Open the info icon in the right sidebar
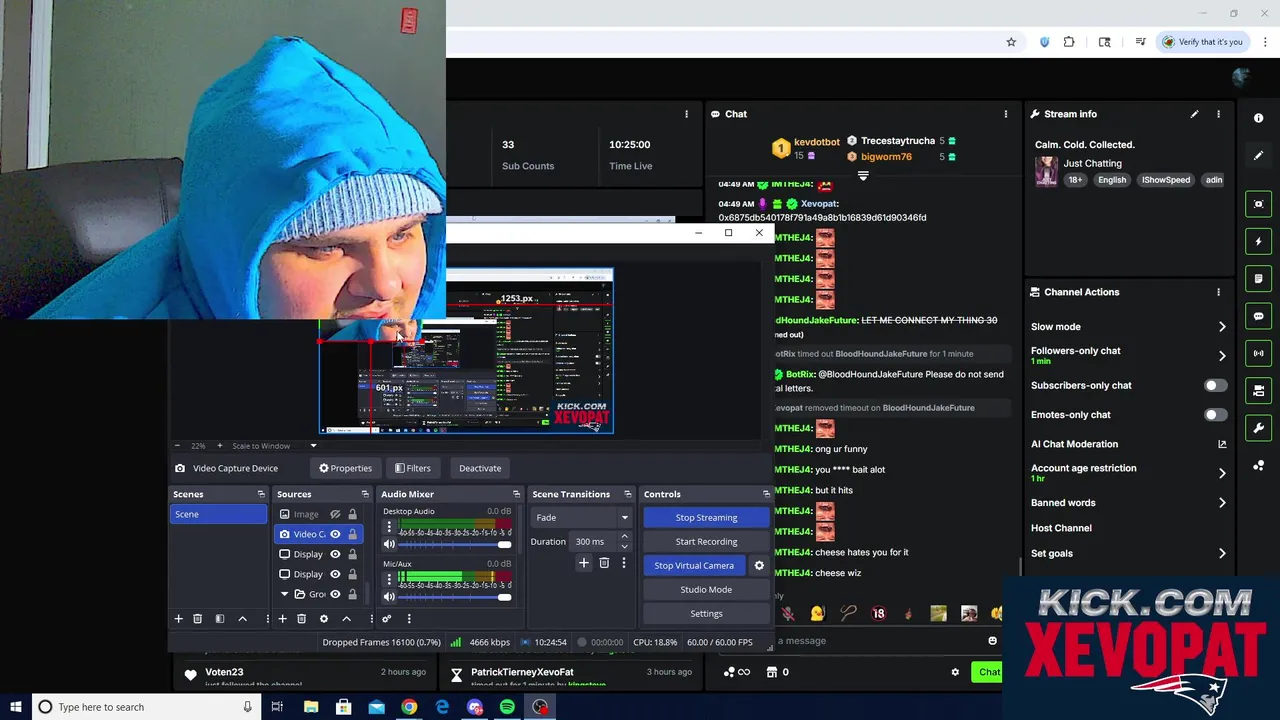The height and width of the screenshot is (720, 1280). pos(1258,118)
